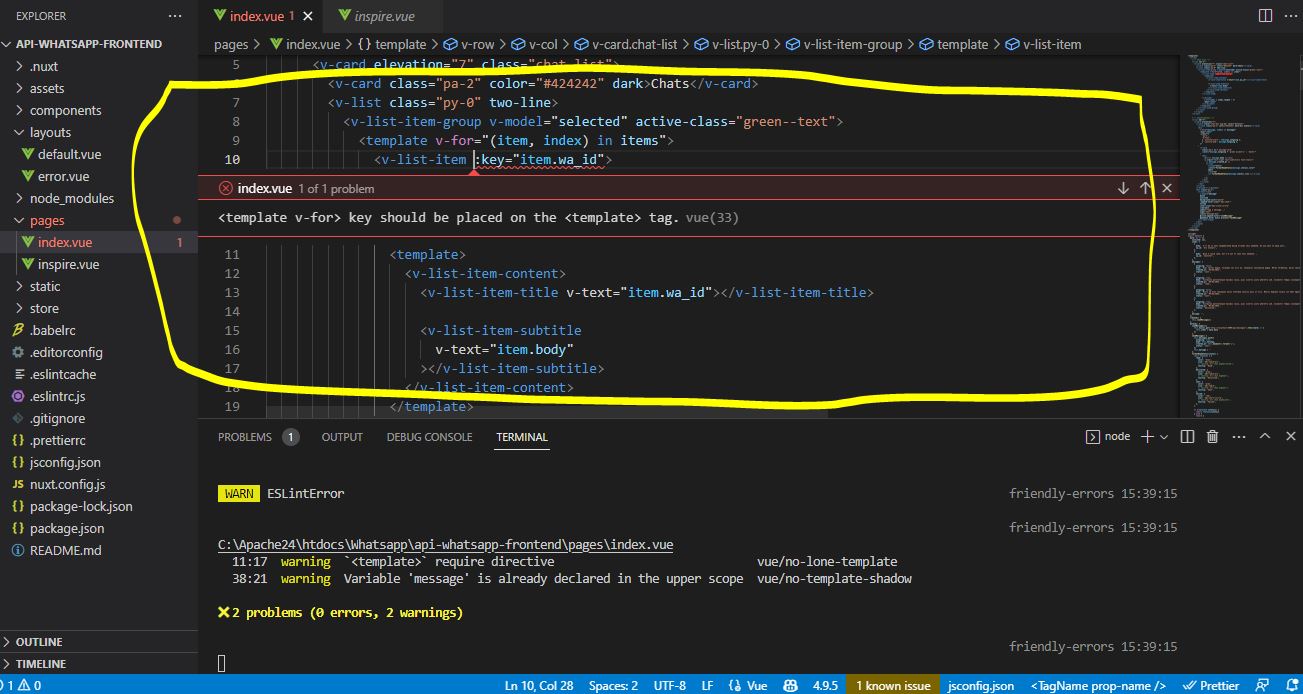Go to next problem with the down arrow

click(1122, 186)
